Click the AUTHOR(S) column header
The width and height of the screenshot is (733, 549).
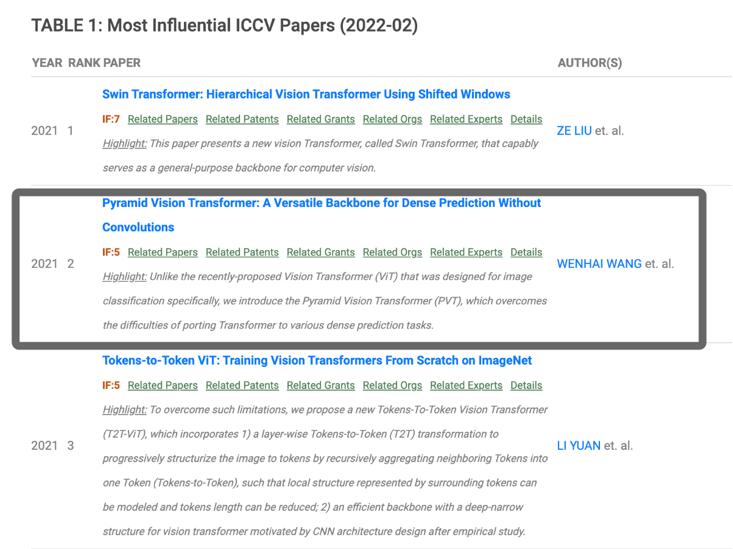[589, 63]
